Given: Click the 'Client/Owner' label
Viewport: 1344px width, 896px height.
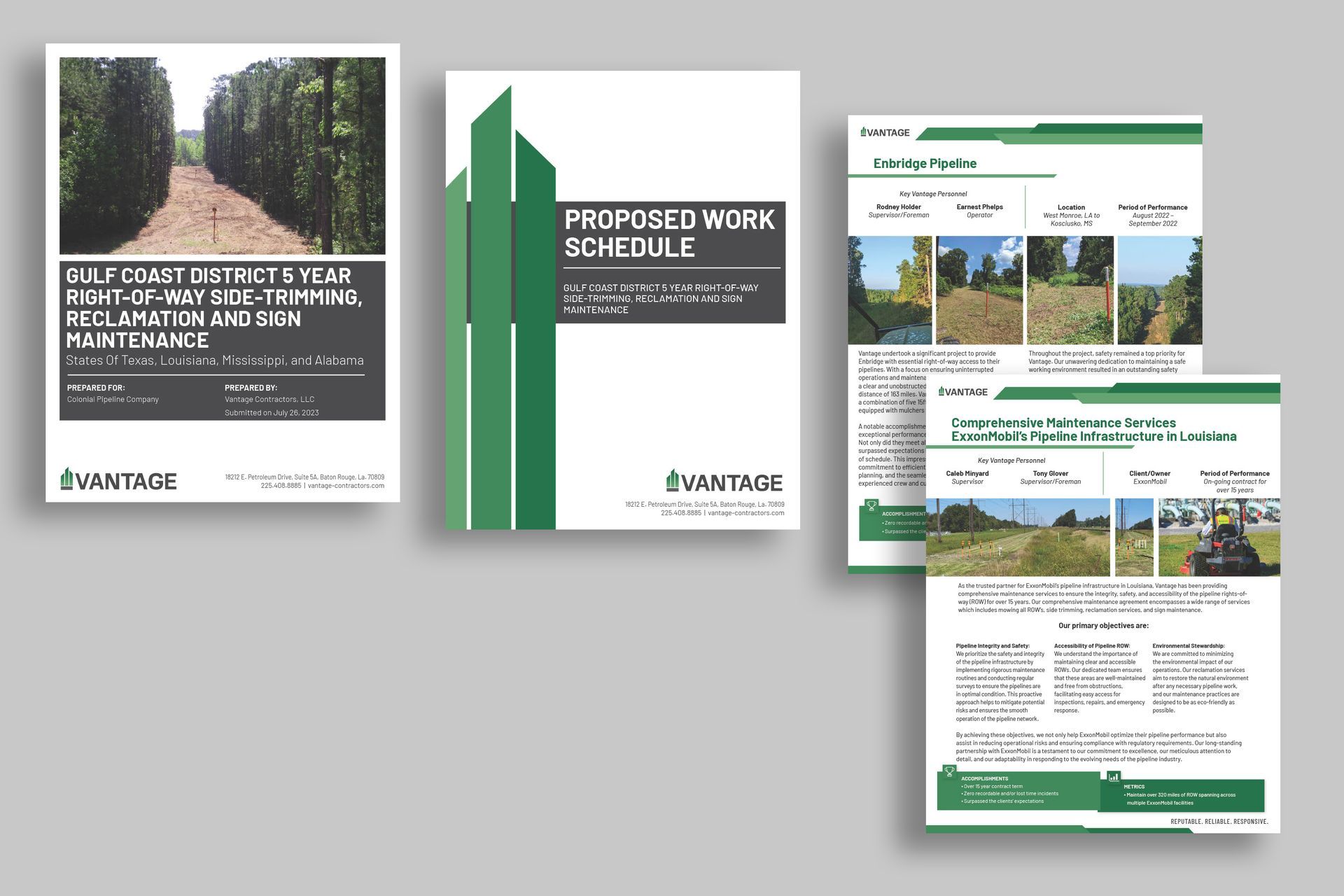Looking at the screenshot, I should click(x=1150, y=474).
